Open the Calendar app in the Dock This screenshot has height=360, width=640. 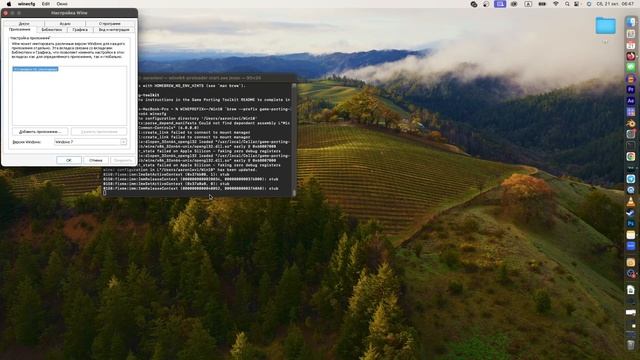631,45
